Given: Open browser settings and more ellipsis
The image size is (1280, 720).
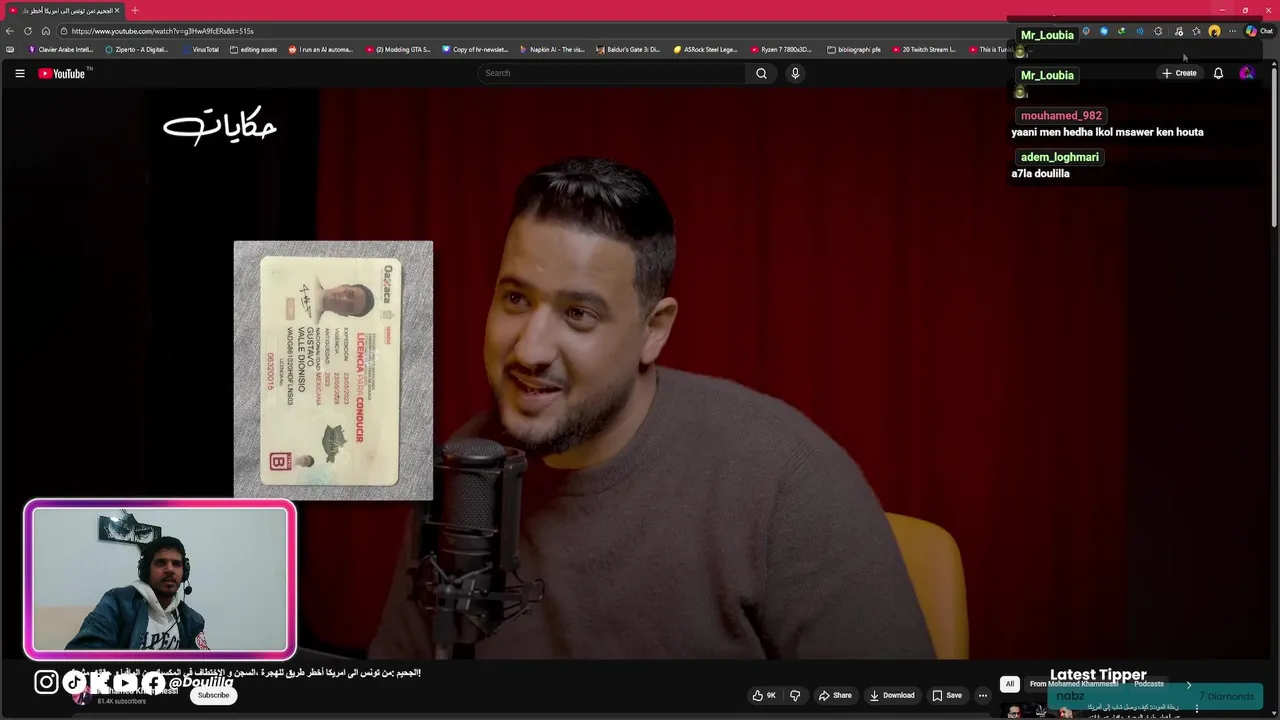Looking at the screenshot, I should point(1232,31).
